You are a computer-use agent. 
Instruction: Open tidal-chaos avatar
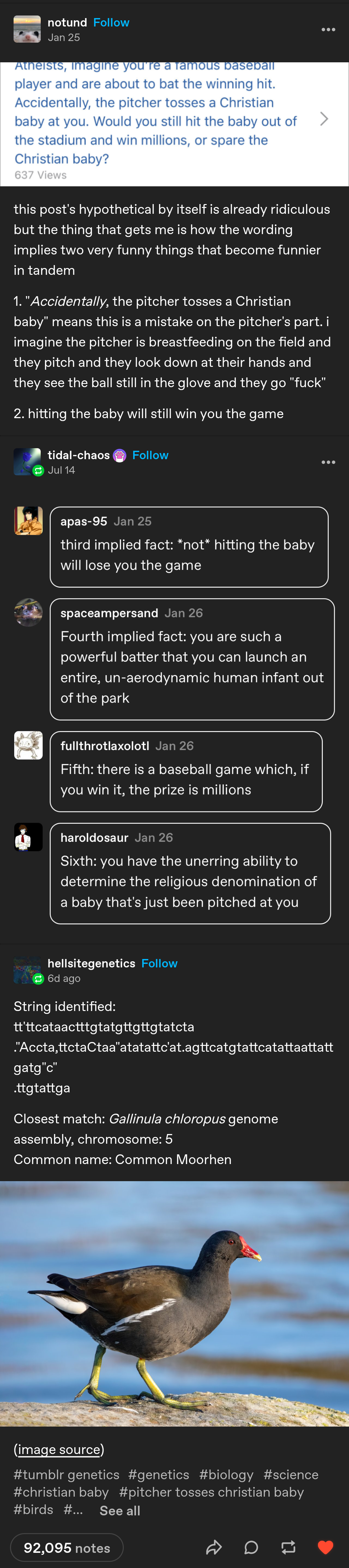[27, 461]
